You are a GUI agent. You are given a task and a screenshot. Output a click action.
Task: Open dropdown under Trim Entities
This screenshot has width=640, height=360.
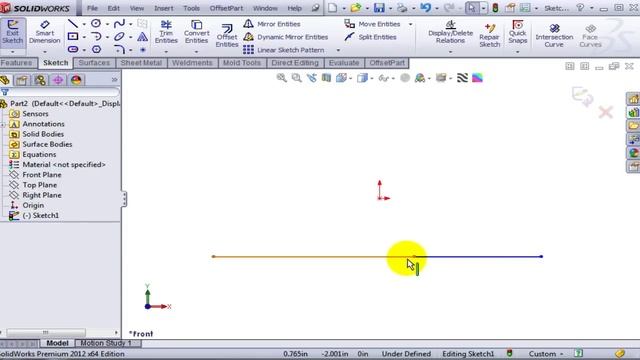click(x=166, y=52)
